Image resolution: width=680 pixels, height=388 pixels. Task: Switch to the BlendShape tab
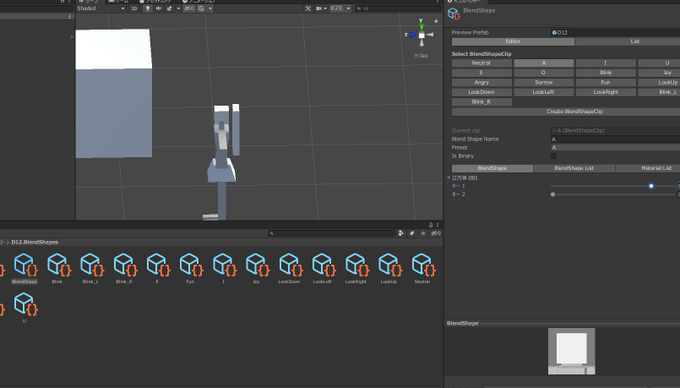coord(492,168)
